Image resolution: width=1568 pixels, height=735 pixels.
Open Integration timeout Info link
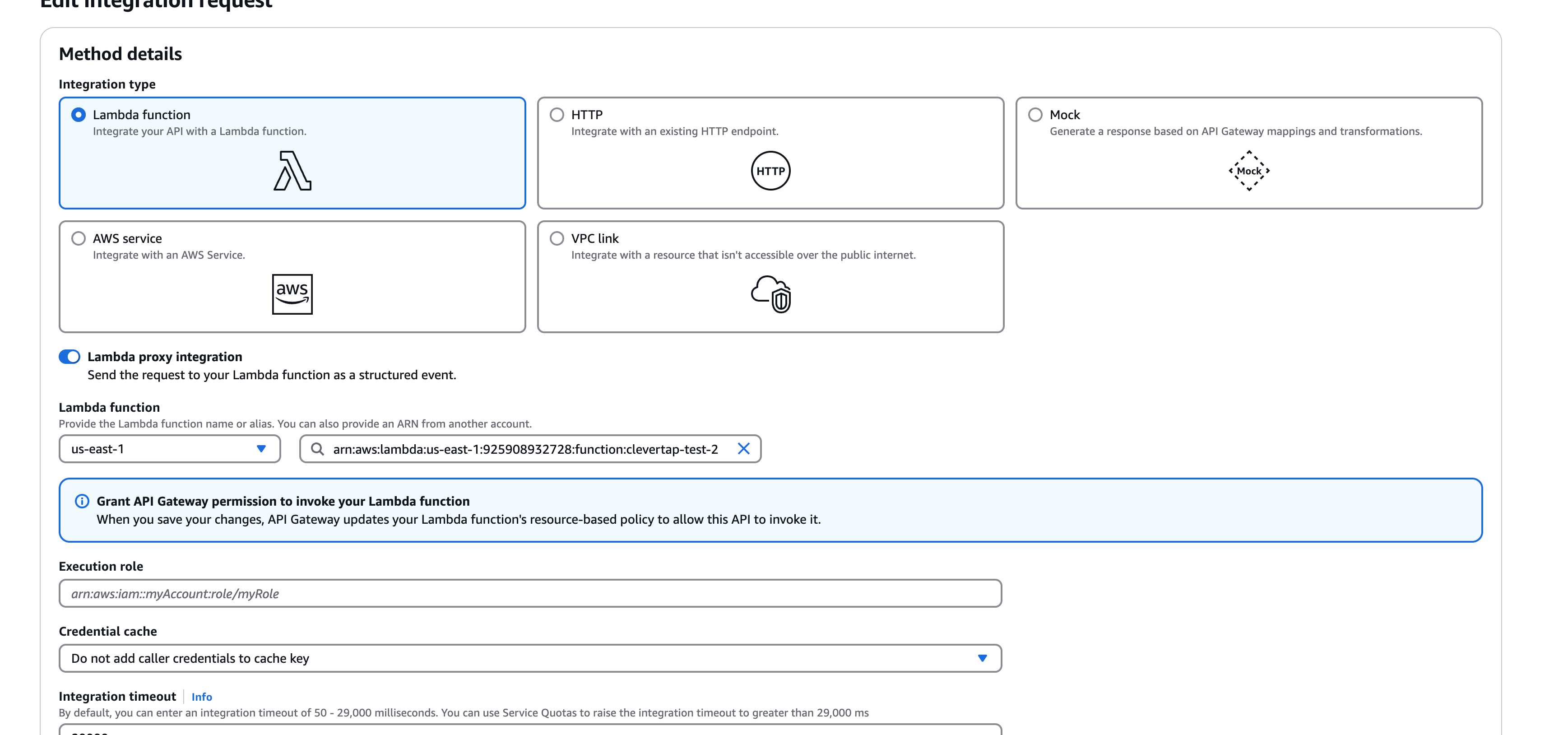(x=201, y=697)
